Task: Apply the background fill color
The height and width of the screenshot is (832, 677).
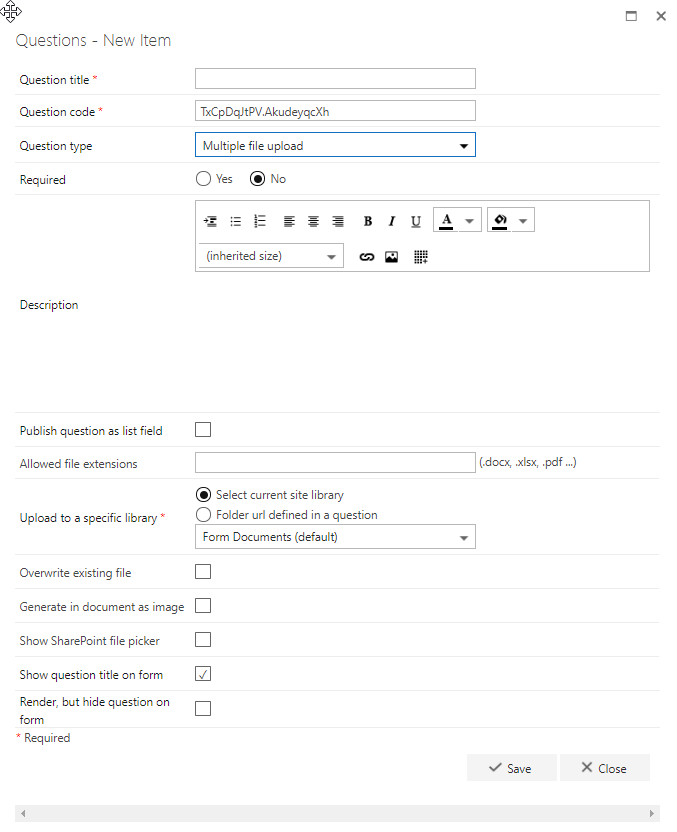Action: click(x=500, y=220)
